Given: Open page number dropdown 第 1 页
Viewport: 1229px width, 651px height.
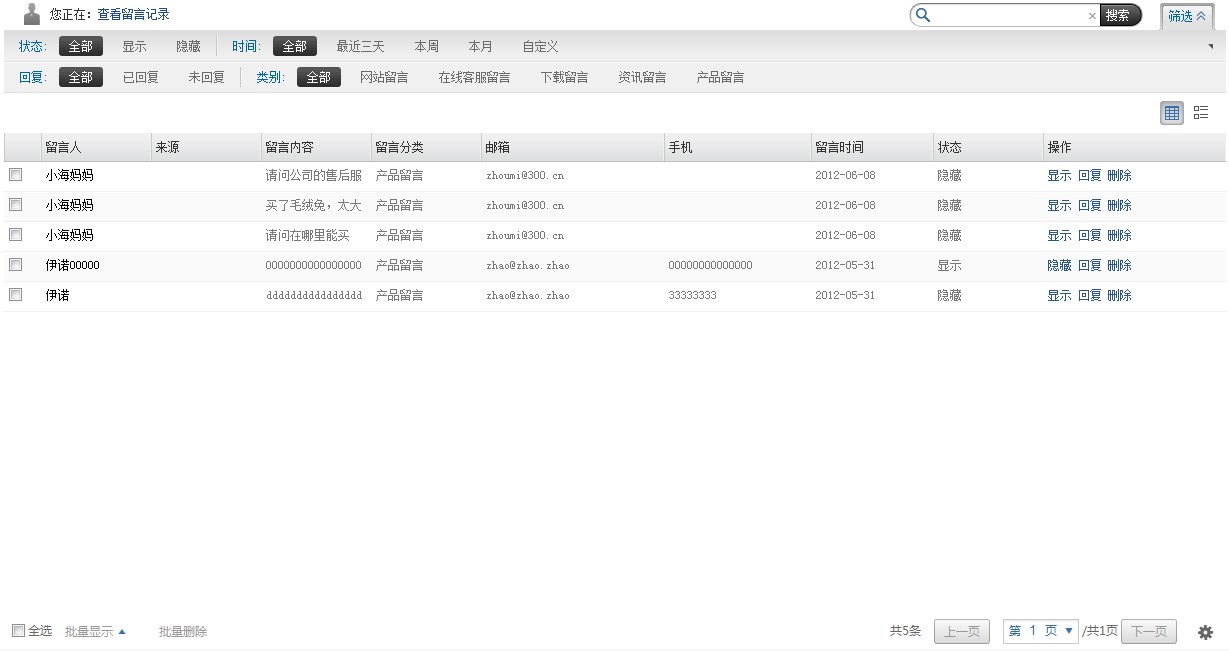Looking at the screenshot, I should pos(1040,631).
